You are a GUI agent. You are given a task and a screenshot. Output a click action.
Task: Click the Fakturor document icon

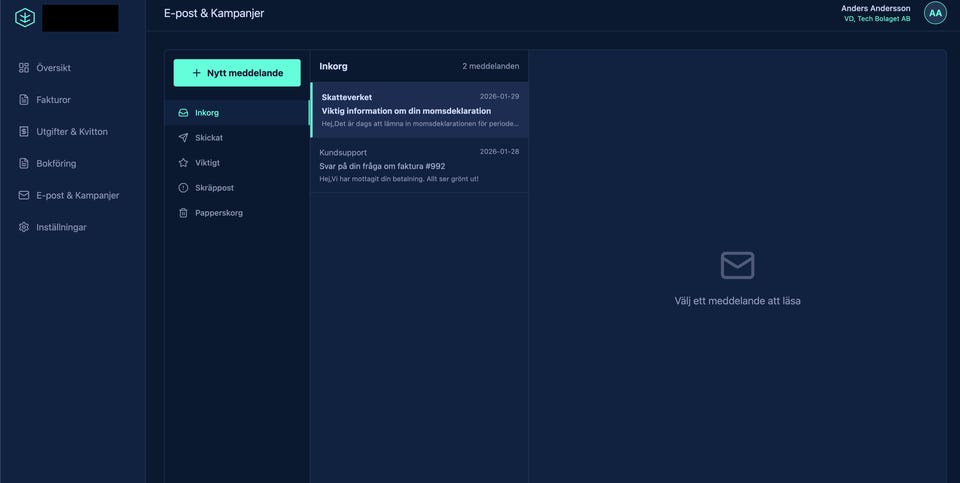pos(24,100)
